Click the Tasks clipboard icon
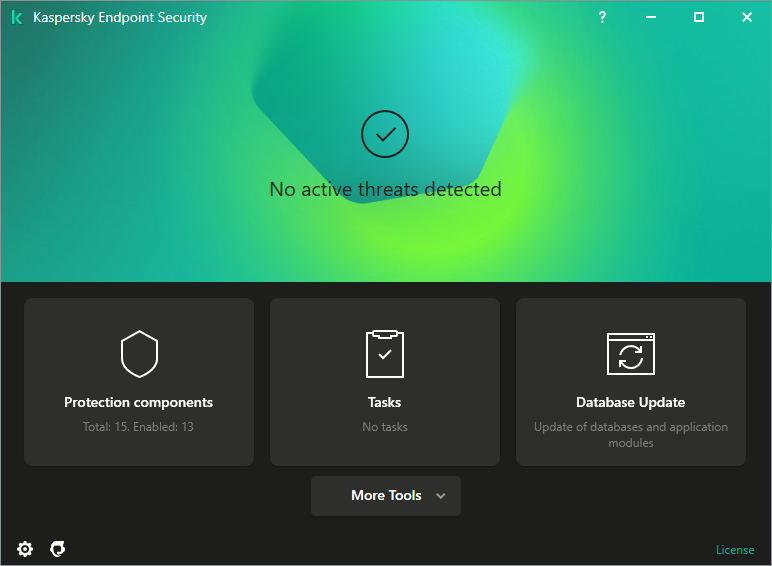 385,353
